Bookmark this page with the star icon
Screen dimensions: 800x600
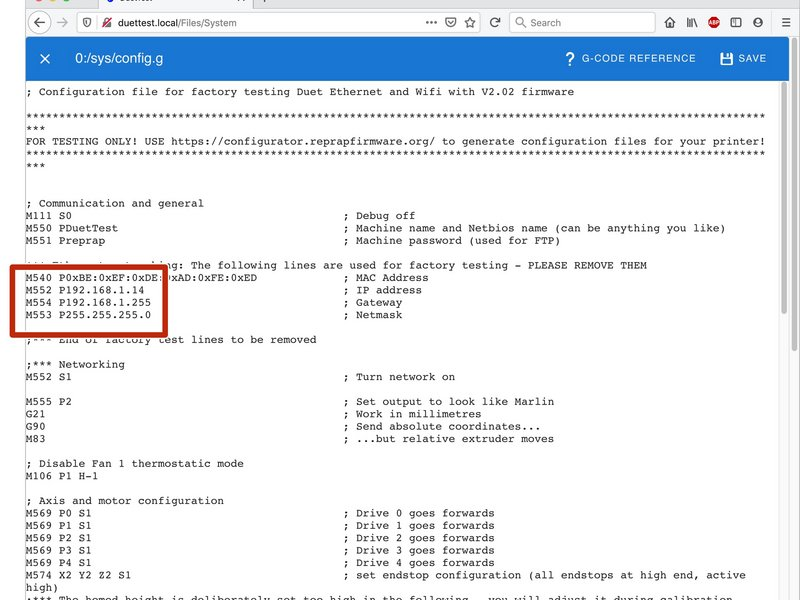[469, 22]
